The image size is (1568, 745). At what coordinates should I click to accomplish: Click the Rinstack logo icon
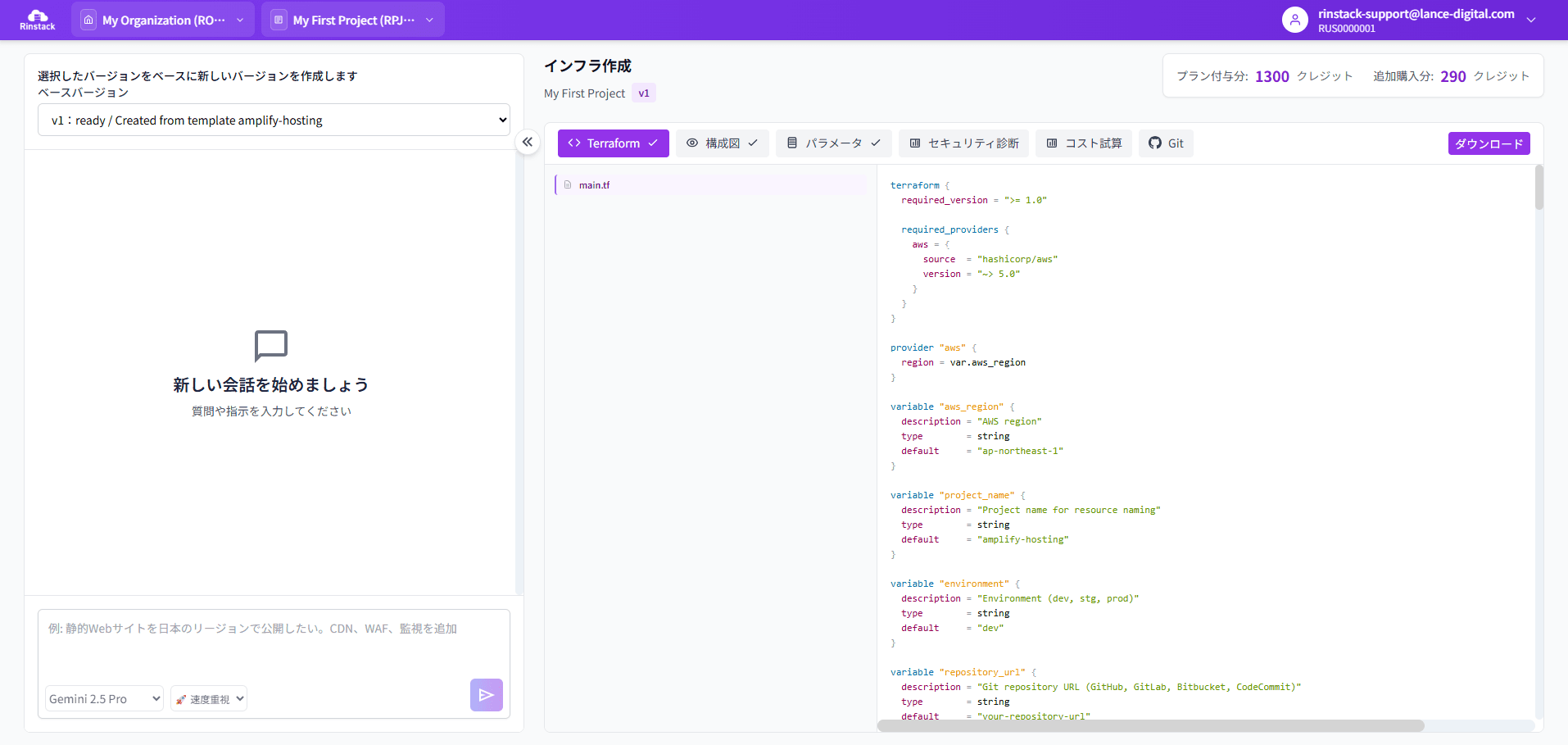(38, 16)
